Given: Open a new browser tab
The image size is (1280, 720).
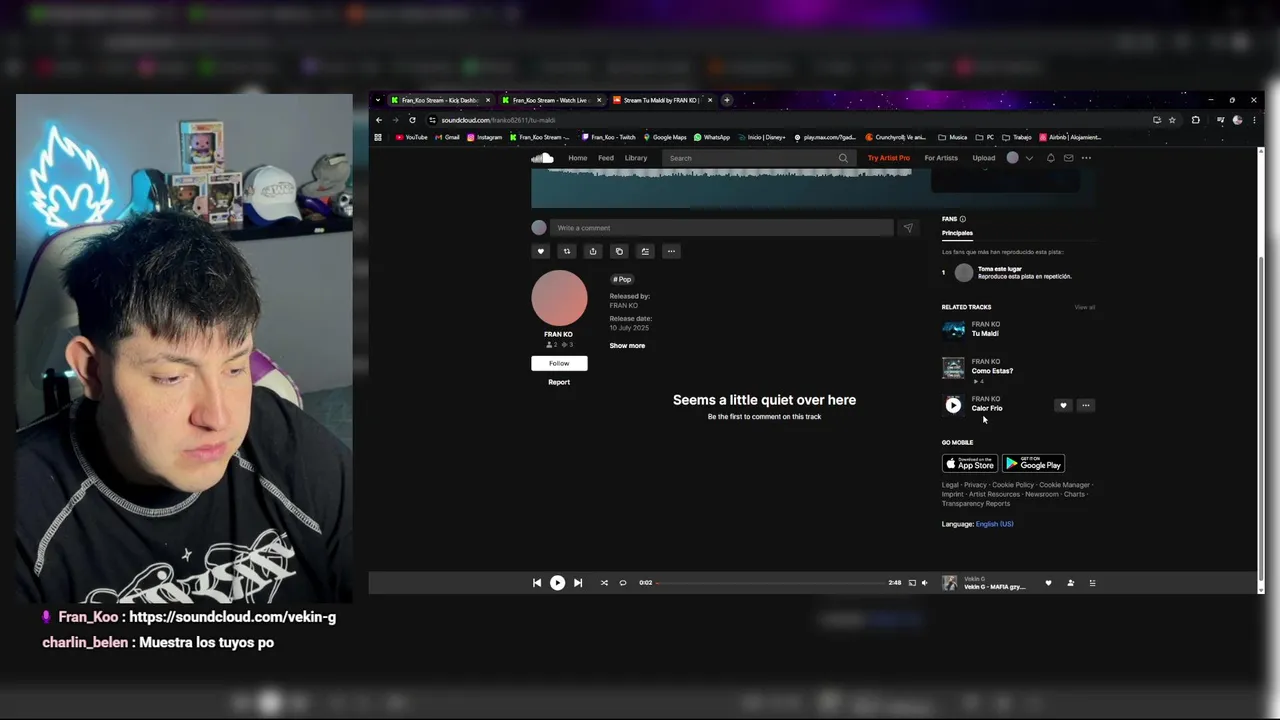Looking at the screenshot, I should [727, 100].
